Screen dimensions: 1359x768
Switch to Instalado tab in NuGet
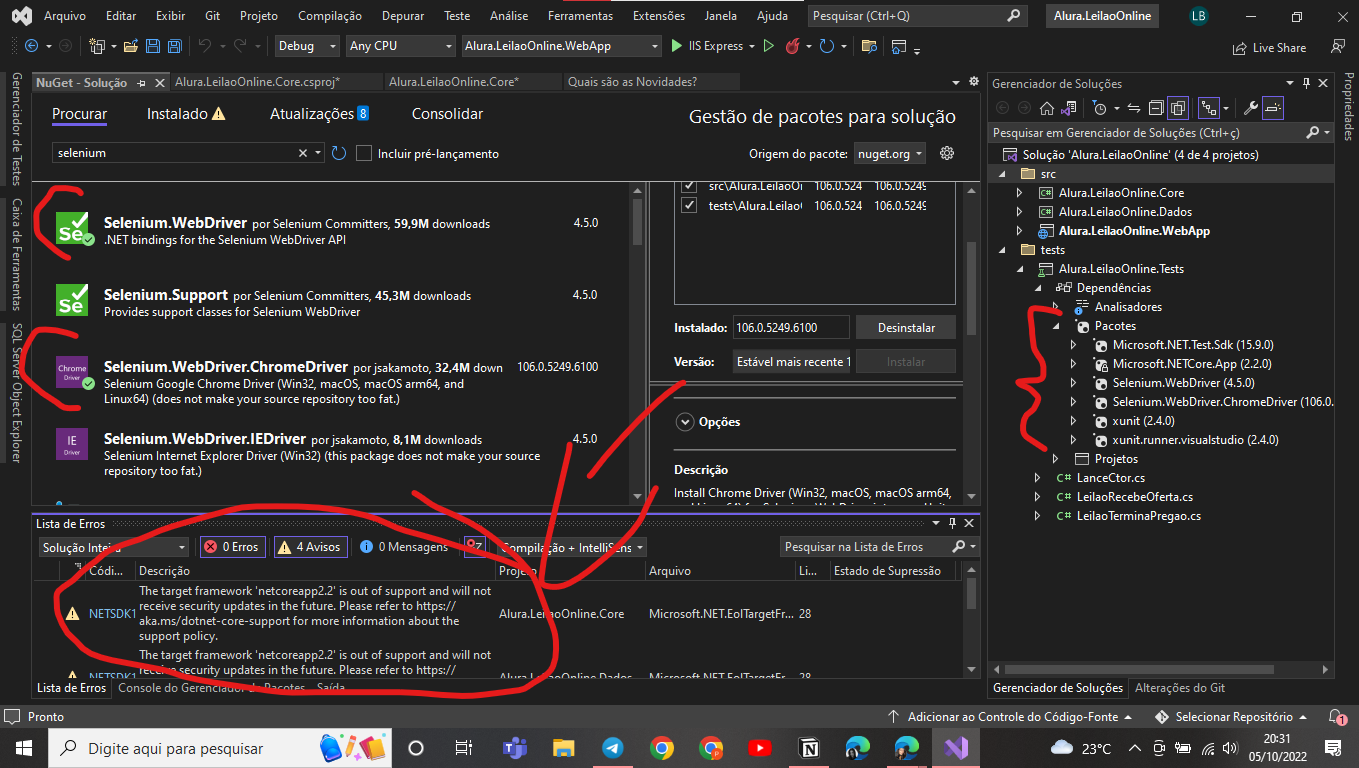coord(186,114)
